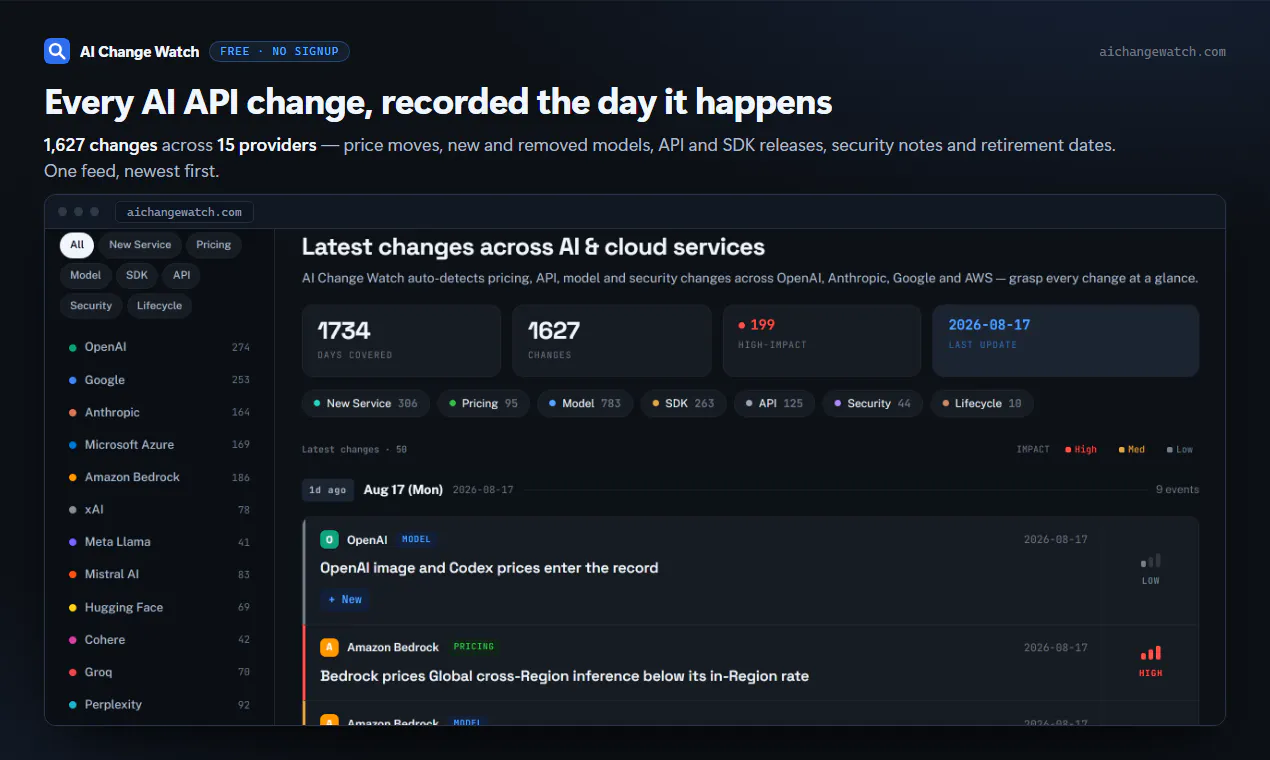Filter by Microsoft Azure provider
The width and height of the screenshot is (1270, 760).
[159, 445]
